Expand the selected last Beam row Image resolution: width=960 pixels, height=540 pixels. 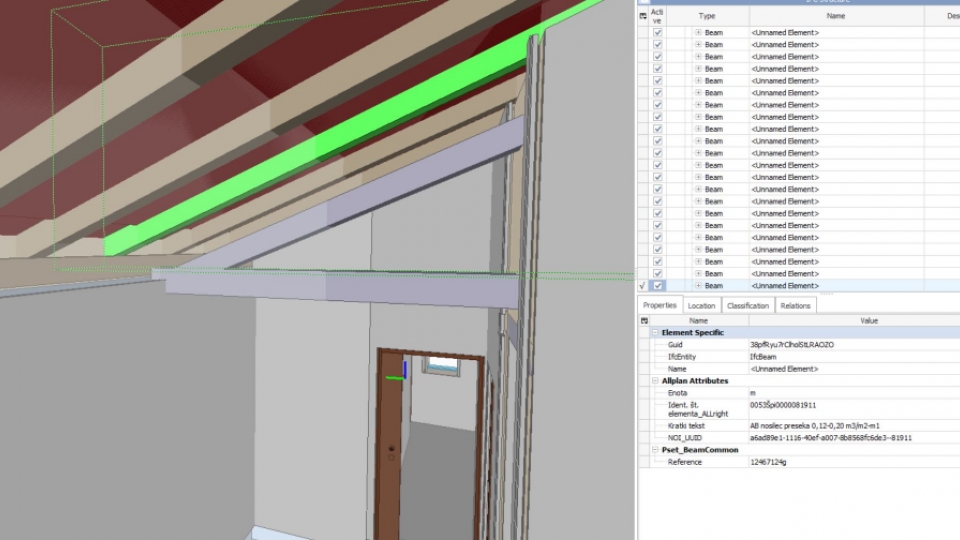698,286
